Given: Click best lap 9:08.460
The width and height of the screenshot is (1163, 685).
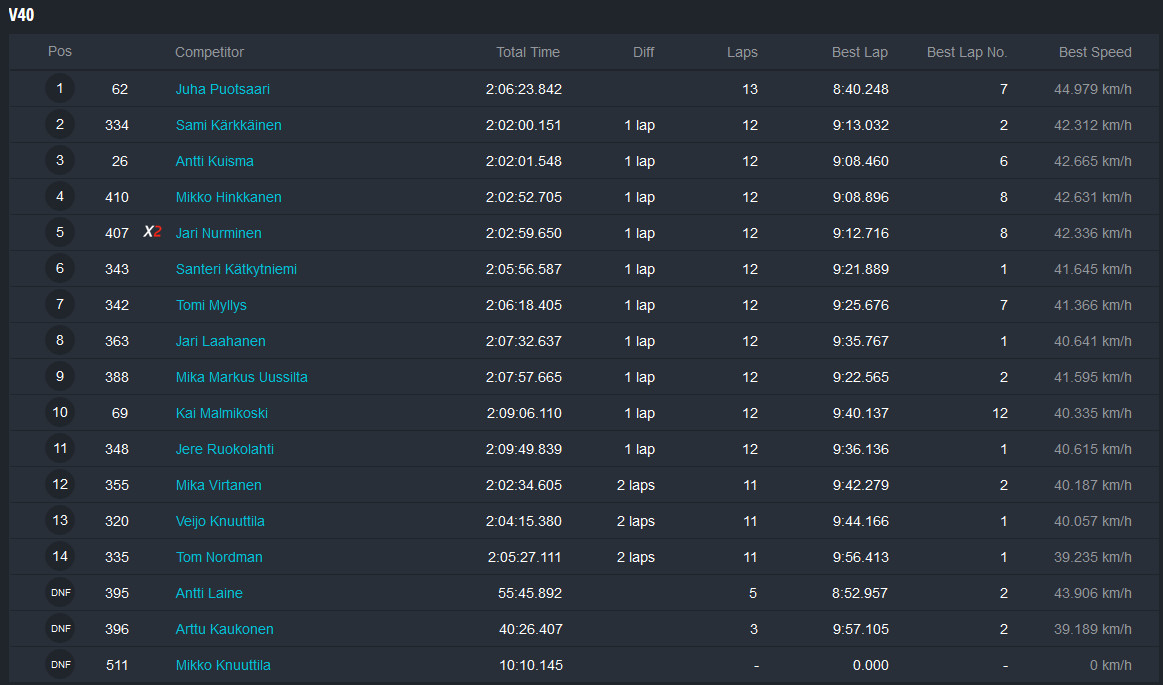Looking at the screenshot, I should coord(860,161).
